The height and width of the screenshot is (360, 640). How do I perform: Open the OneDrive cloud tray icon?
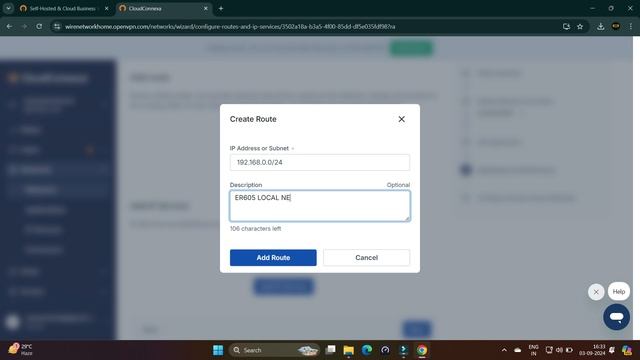point(518,350)
